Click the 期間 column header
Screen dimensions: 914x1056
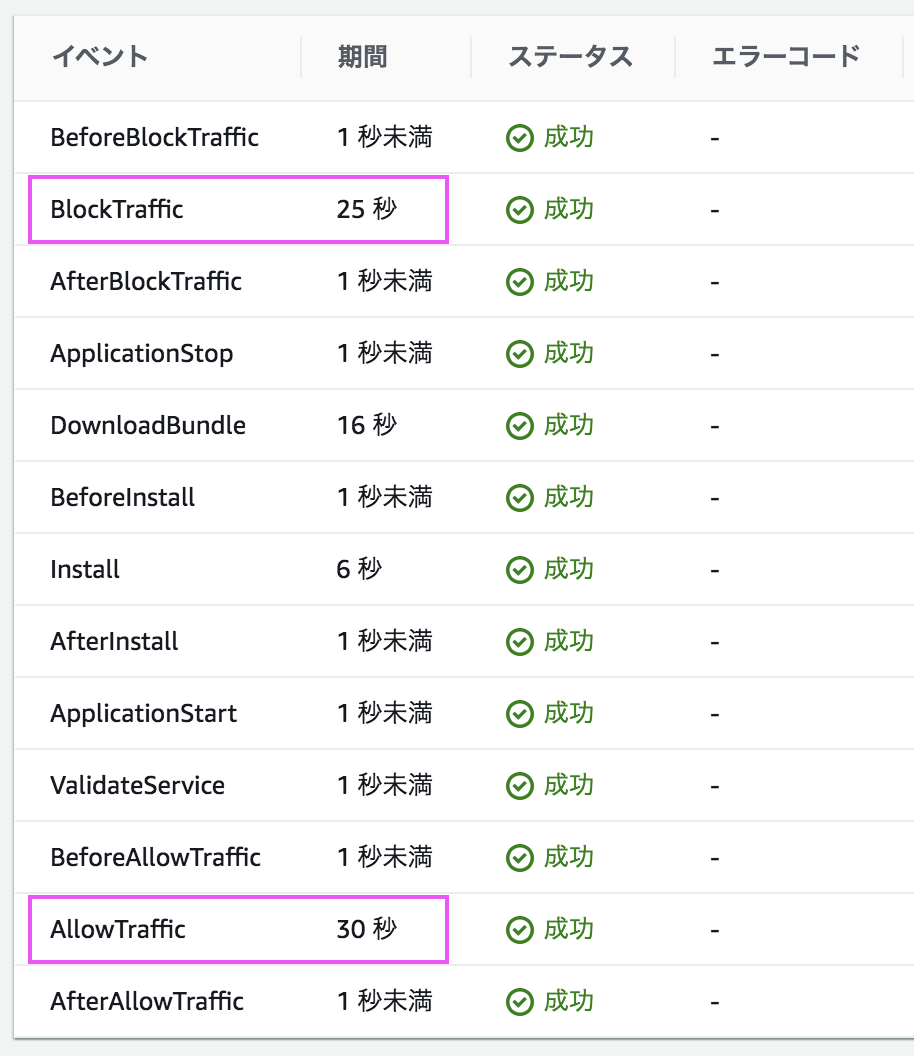[x=362, y=57]
